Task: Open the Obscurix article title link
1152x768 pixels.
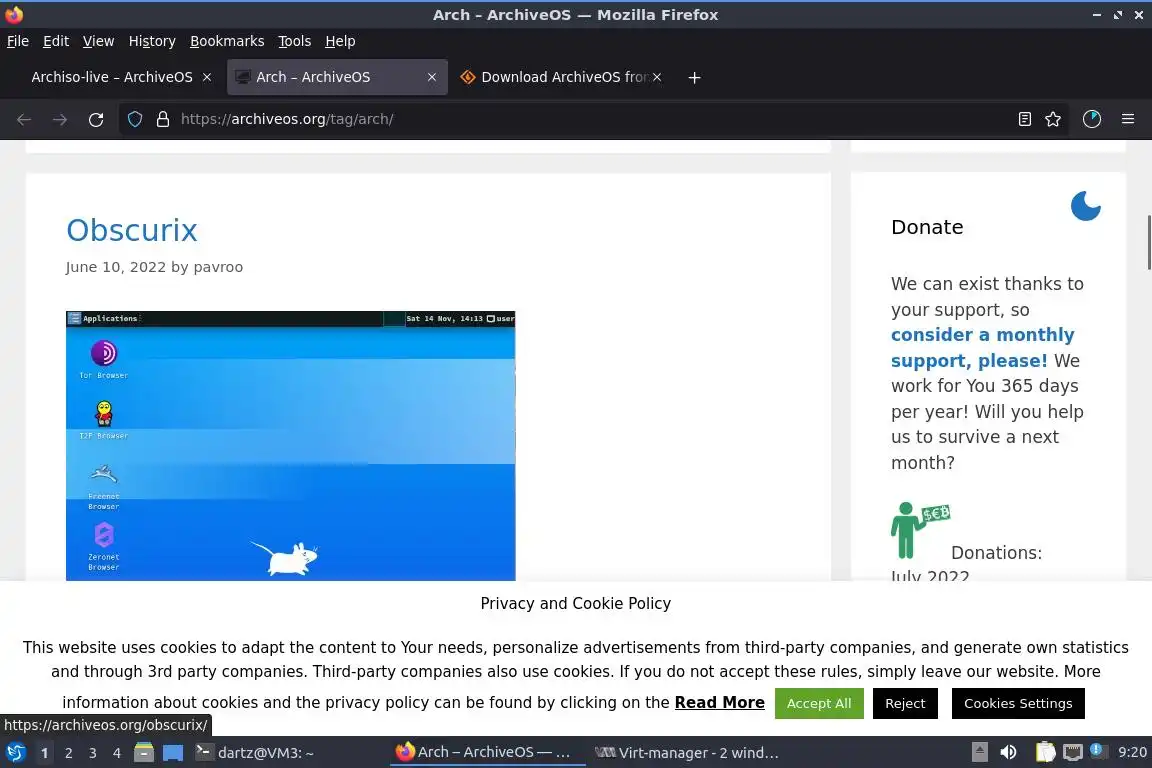Action: coord(132,230)
